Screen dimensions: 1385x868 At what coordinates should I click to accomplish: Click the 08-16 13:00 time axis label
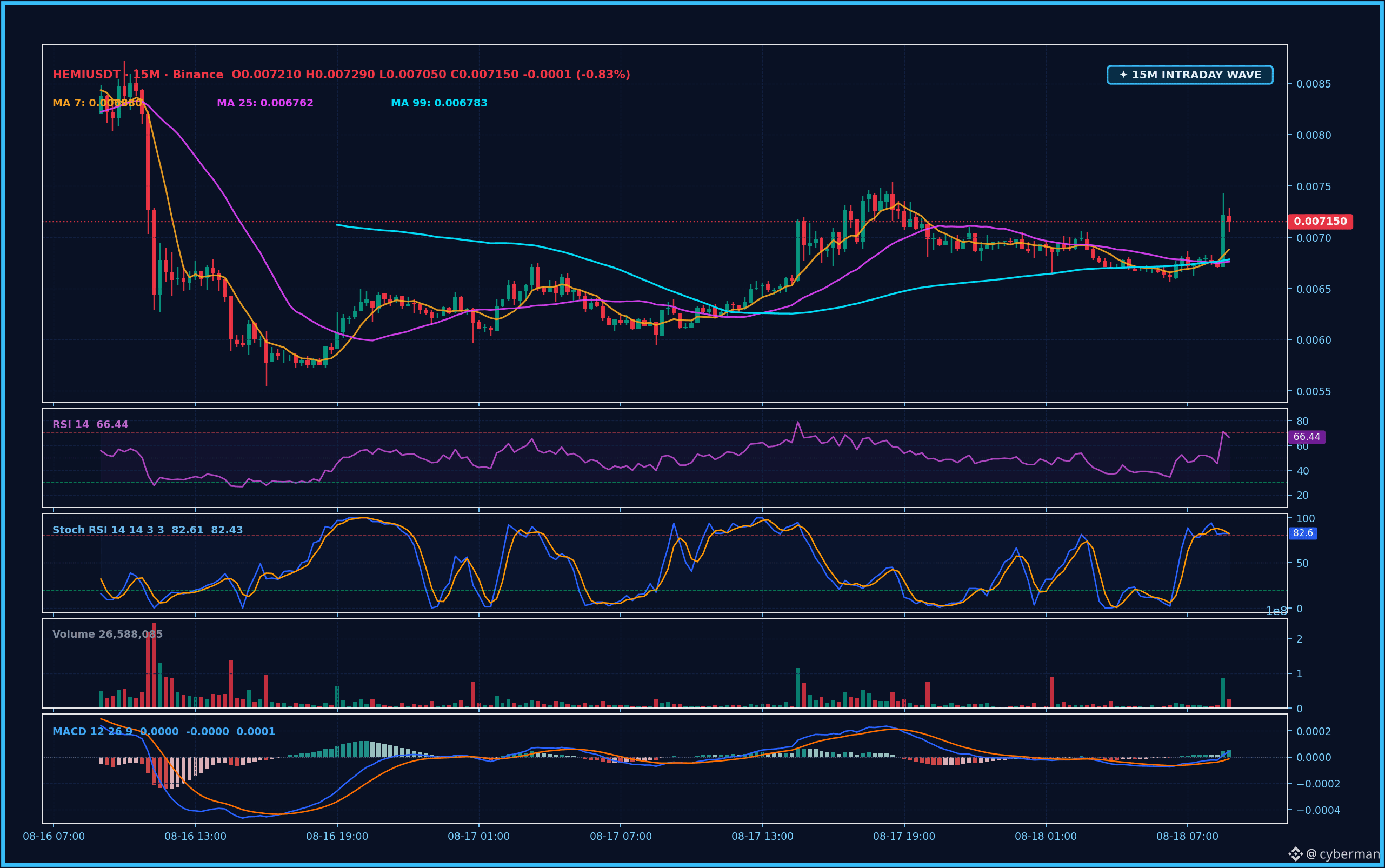click(x=195, y=837)
